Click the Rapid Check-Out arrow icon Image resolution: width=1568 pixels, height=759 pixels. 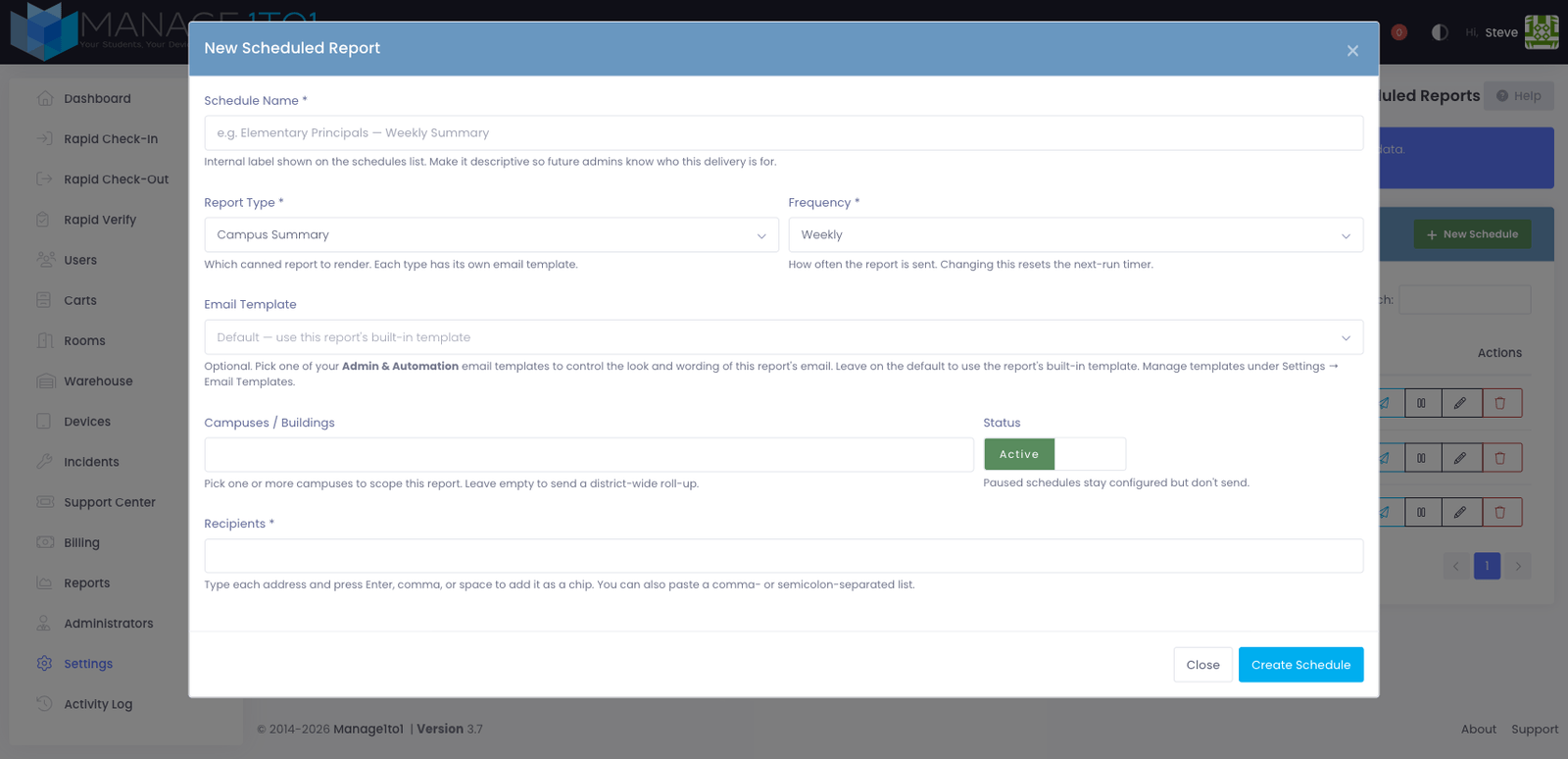point(45,178)
